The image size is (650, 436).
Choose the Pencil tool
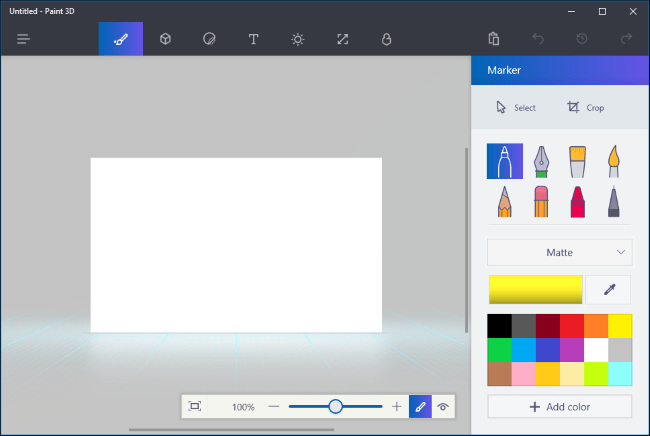pos(504,201)
